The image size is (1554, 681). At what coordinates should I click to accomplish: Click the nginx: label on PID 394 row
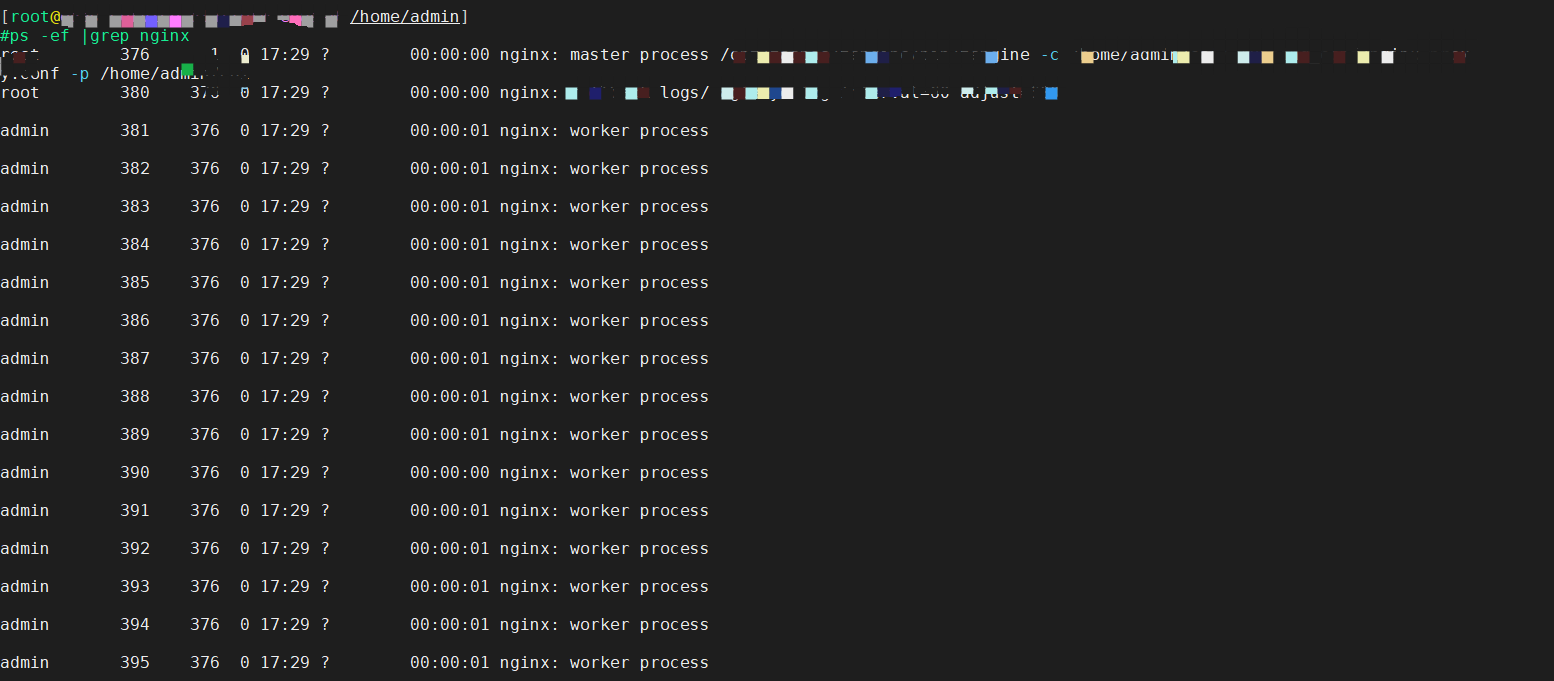529,625
